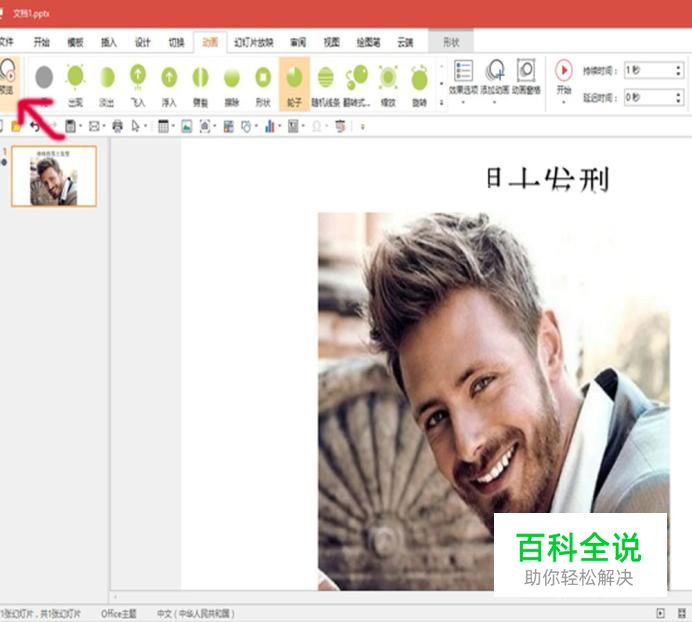Open the 模板 (Template) ribbon tab
The width and height of the screenshot is (692, 622).
tap(75, 42)
